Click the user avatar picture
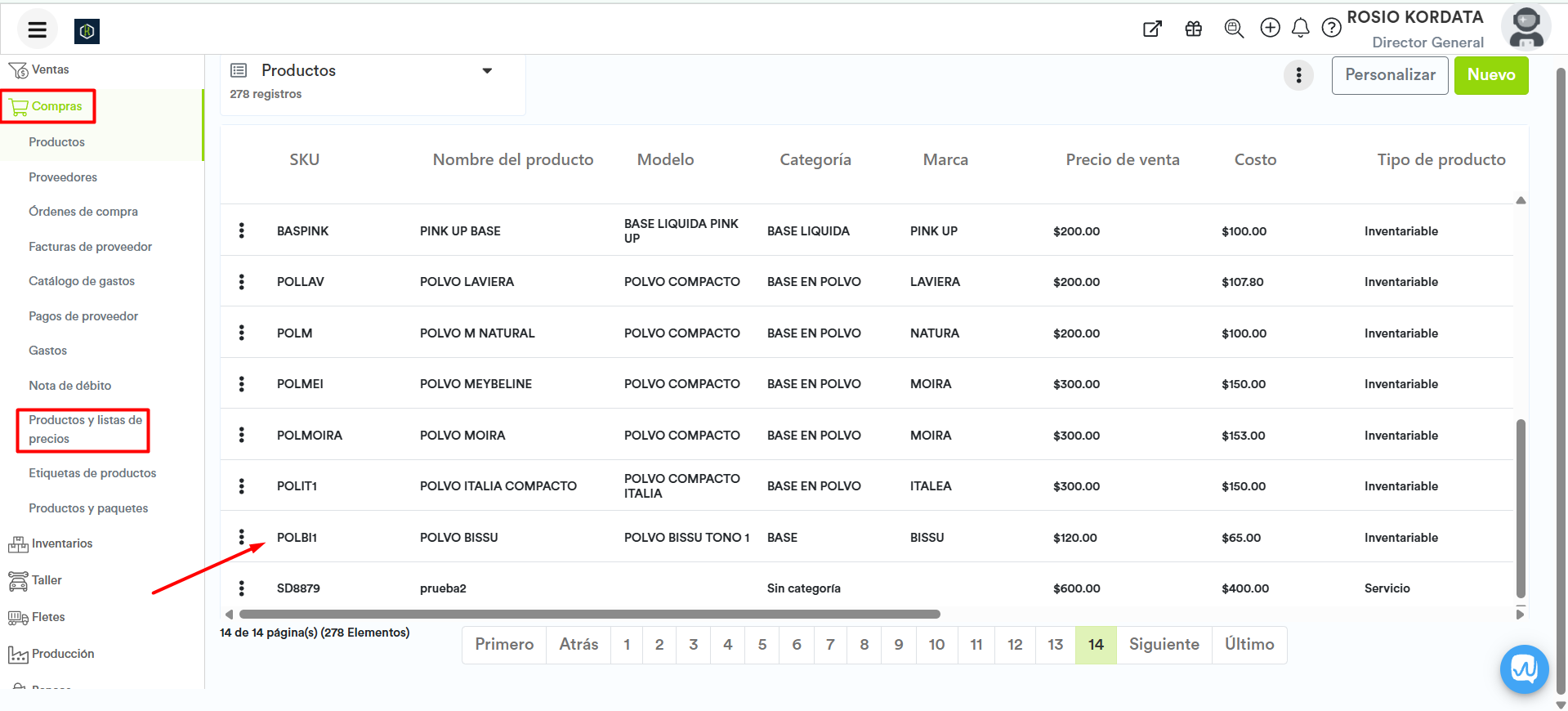 click(x=1526, y=28)
